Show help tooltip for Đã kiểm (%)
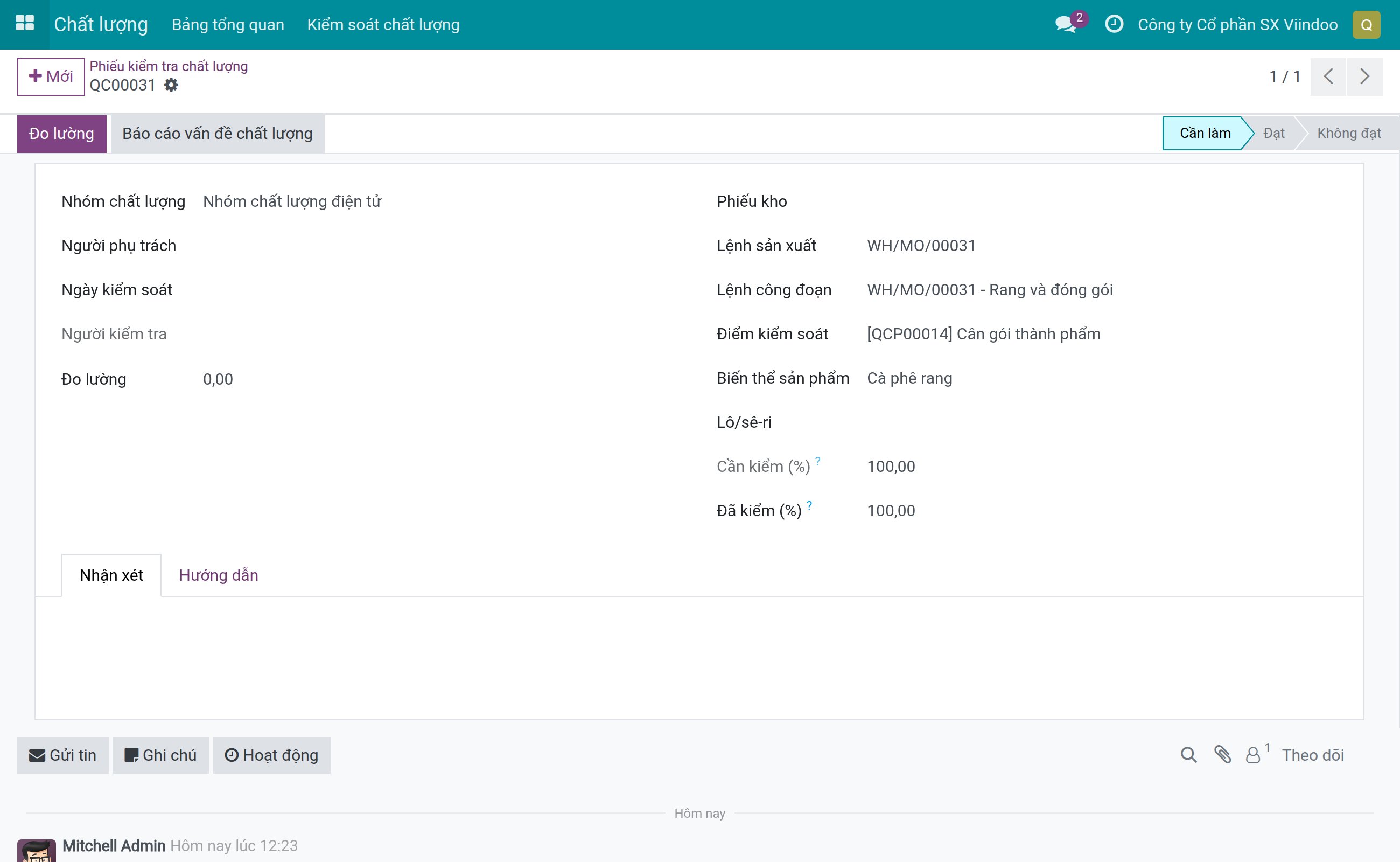This screenshot has height=862, width=1400. 809,505
